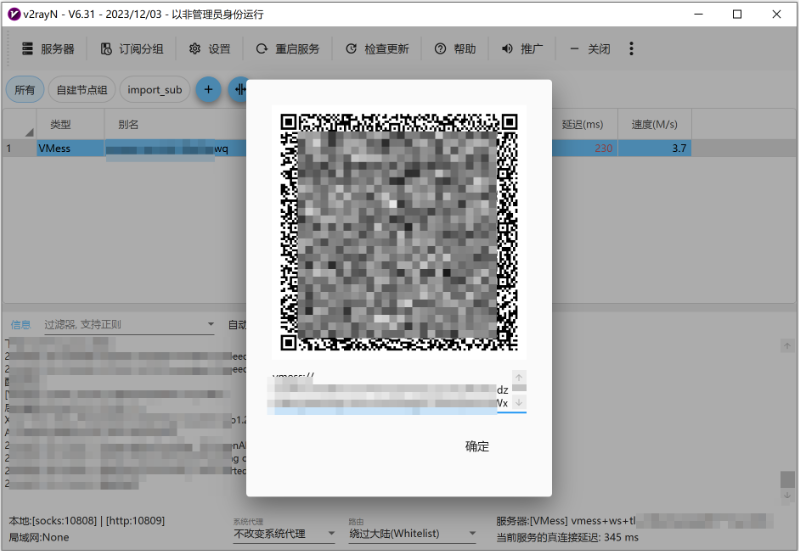This screenshot has height=551, width=799.
Task: Click the log panel scroll-up arrow
Action: pos(787,346)
